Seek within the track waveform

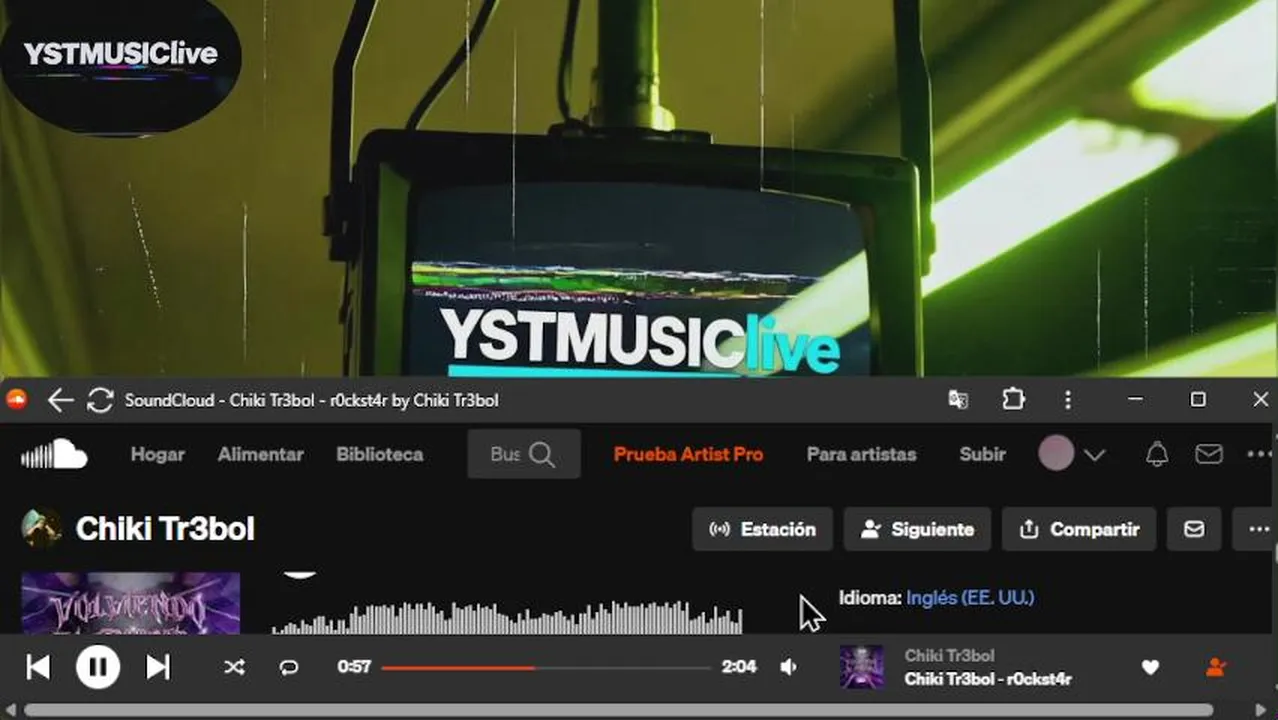pos(507,617)
